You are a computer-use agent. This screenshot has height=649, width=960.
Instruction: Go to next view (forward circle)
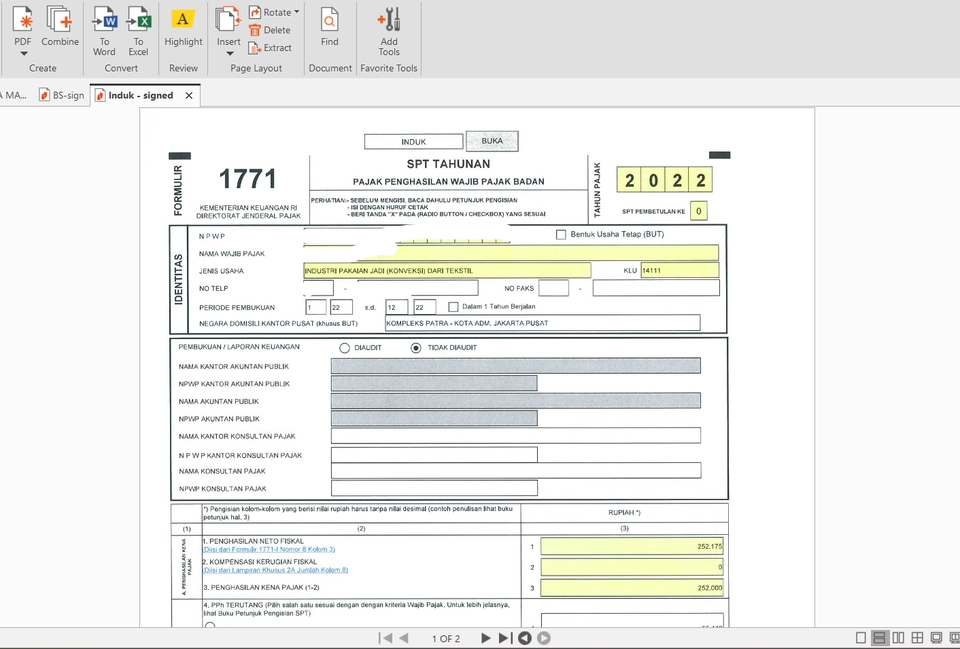pyautogui.click(x=544, y=638)
